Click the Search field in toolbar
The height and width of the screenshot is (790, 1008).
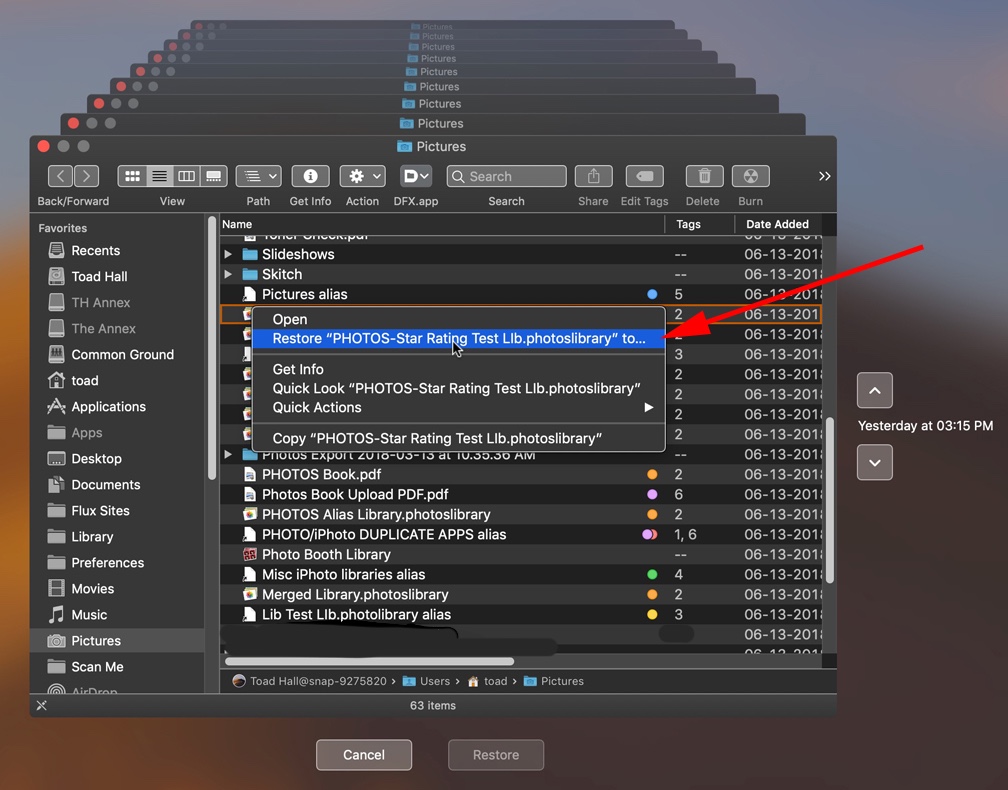pos(507,176)
